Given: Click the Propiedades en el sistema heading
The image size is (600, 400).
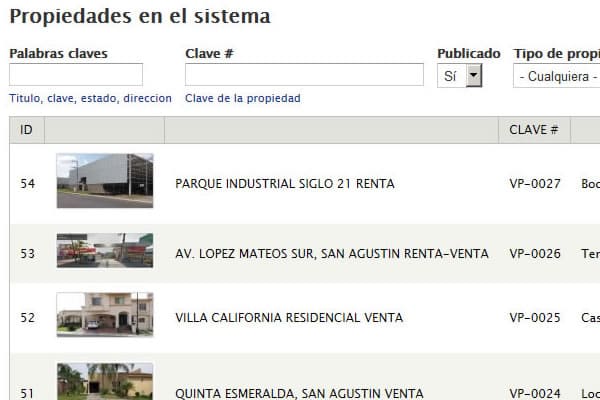Looking at the screenshot, I should 140,17.
